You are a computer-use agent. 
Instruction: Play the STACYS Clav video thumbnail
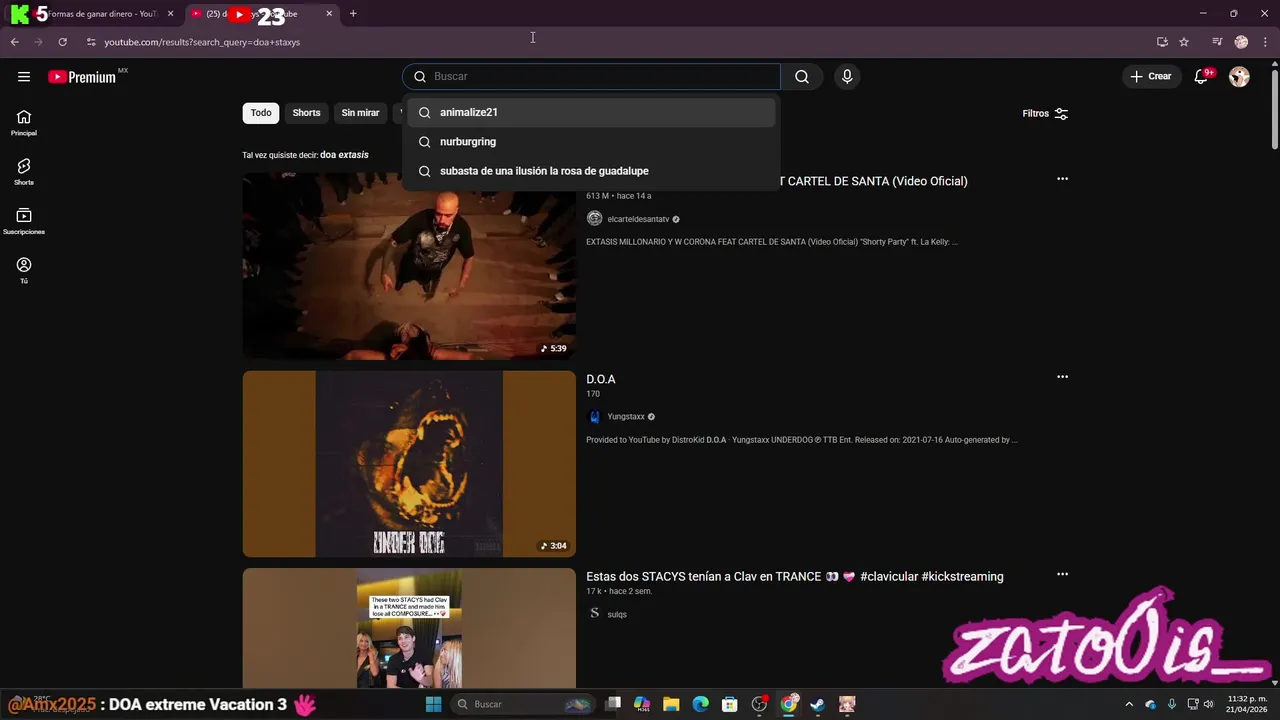tap(409, 628)
